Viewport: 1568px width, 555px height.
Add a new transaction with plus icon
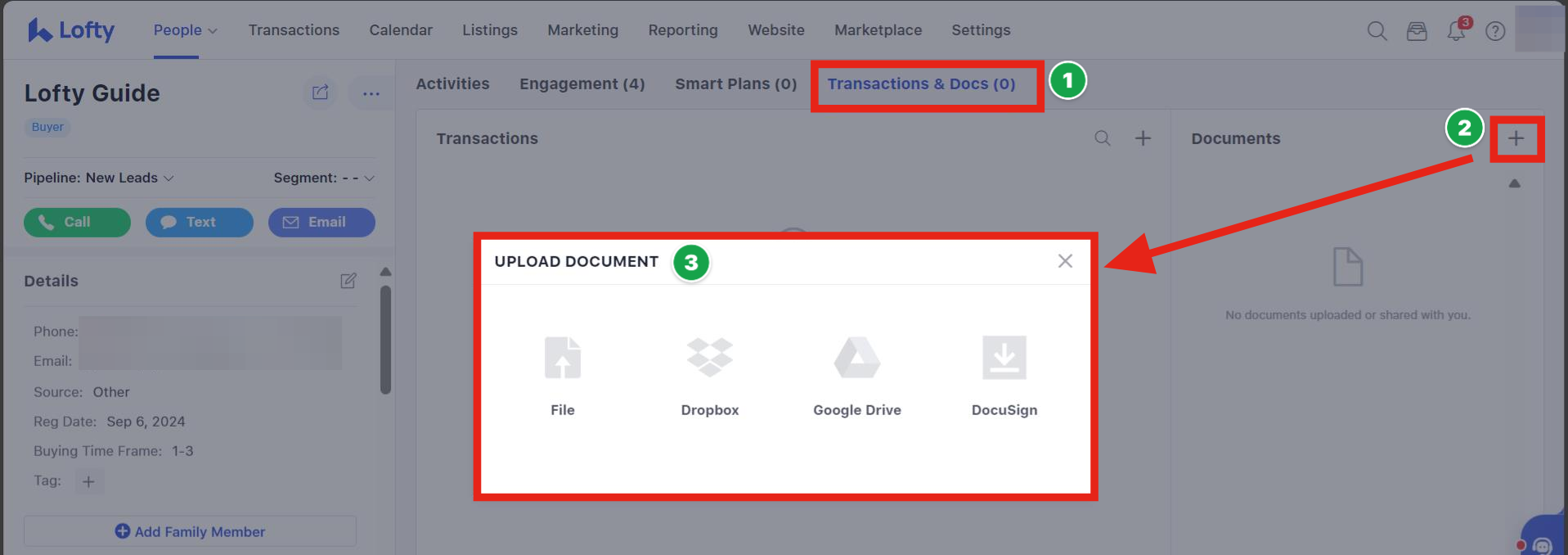pos(1143,138)
